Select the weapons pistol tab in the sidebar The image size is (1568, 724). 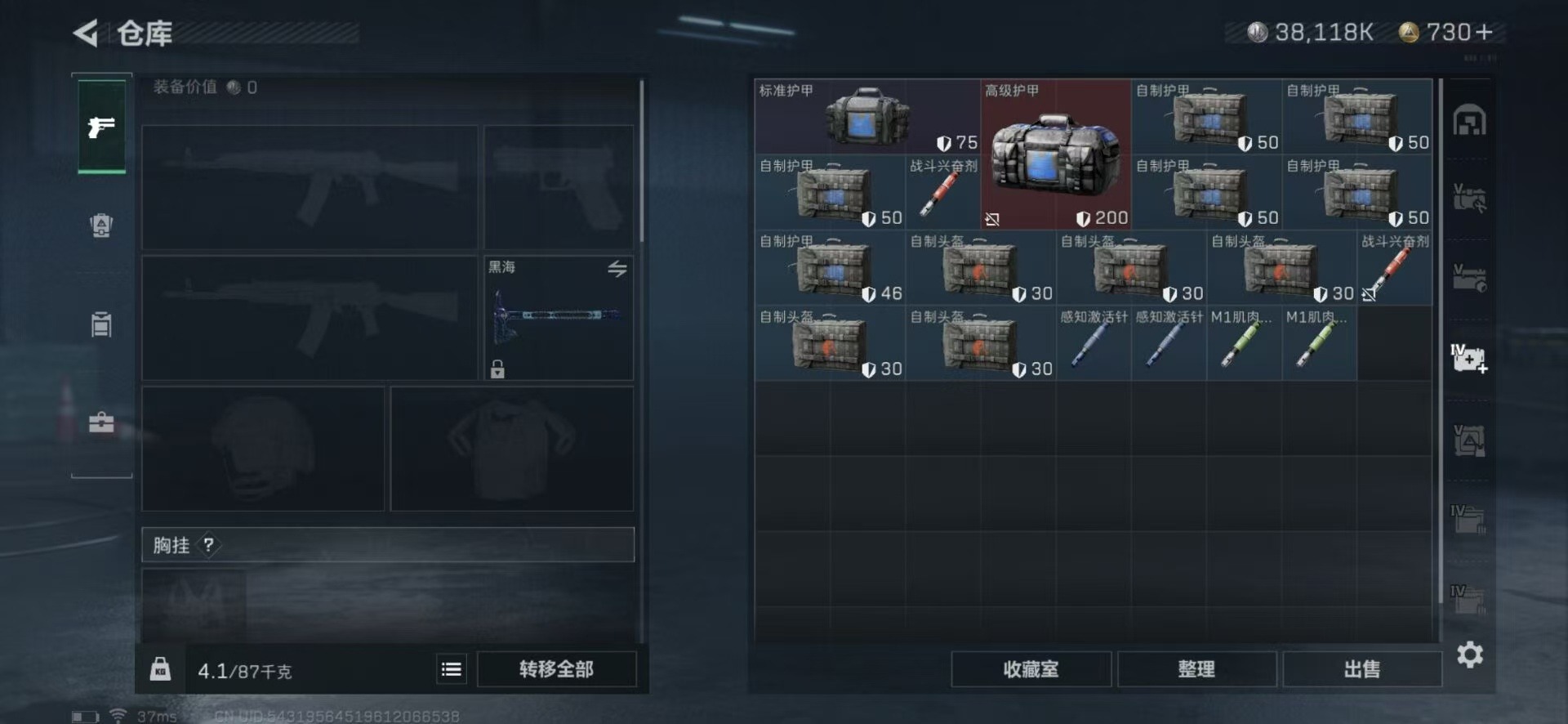pyautogui.click(x=101, y=127)
